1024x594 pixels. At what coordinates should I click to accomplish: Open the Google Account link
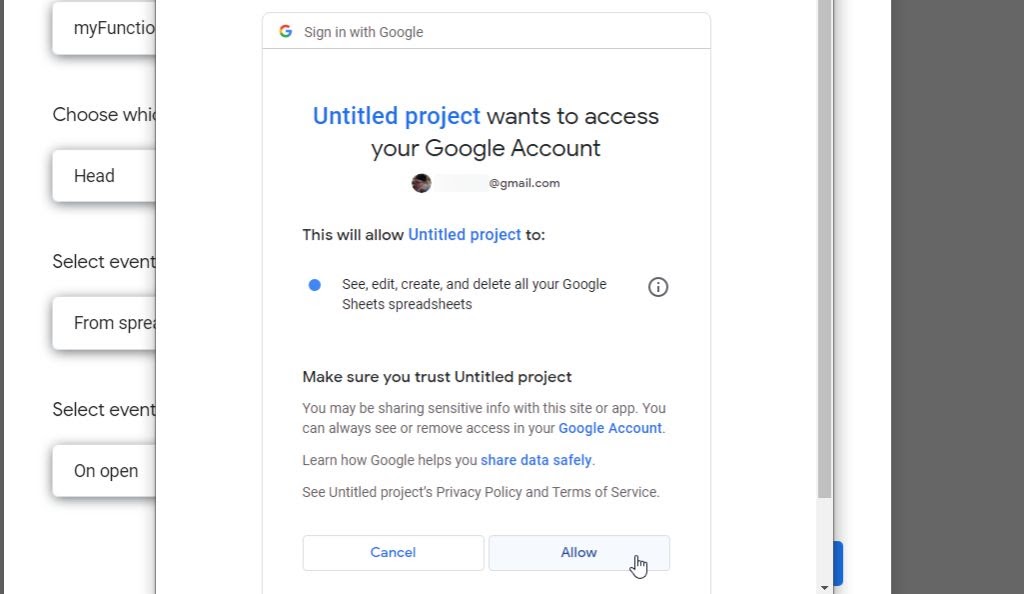coord(610,428)
